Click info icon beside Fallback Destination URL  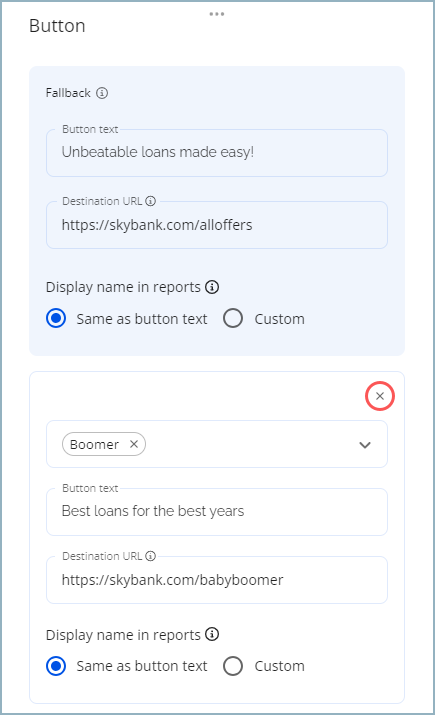(x=150, y=201)
